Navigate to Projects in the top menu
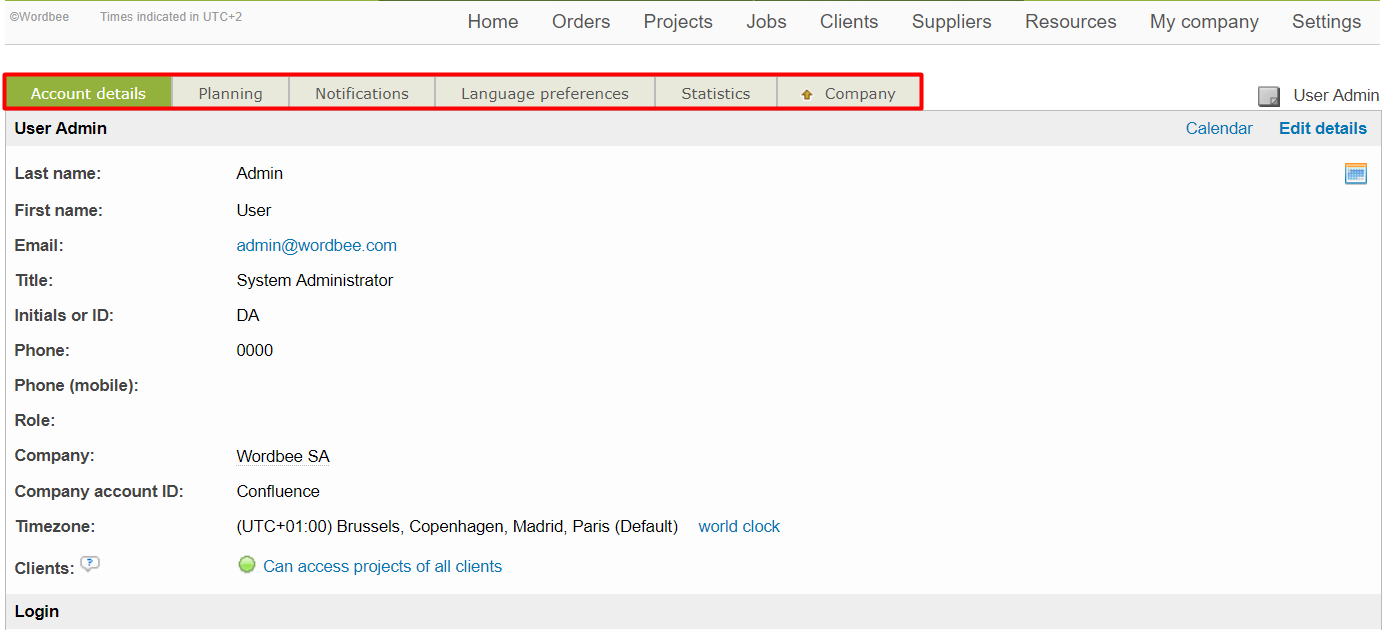 pyautogui.click(x=678, y=21)
